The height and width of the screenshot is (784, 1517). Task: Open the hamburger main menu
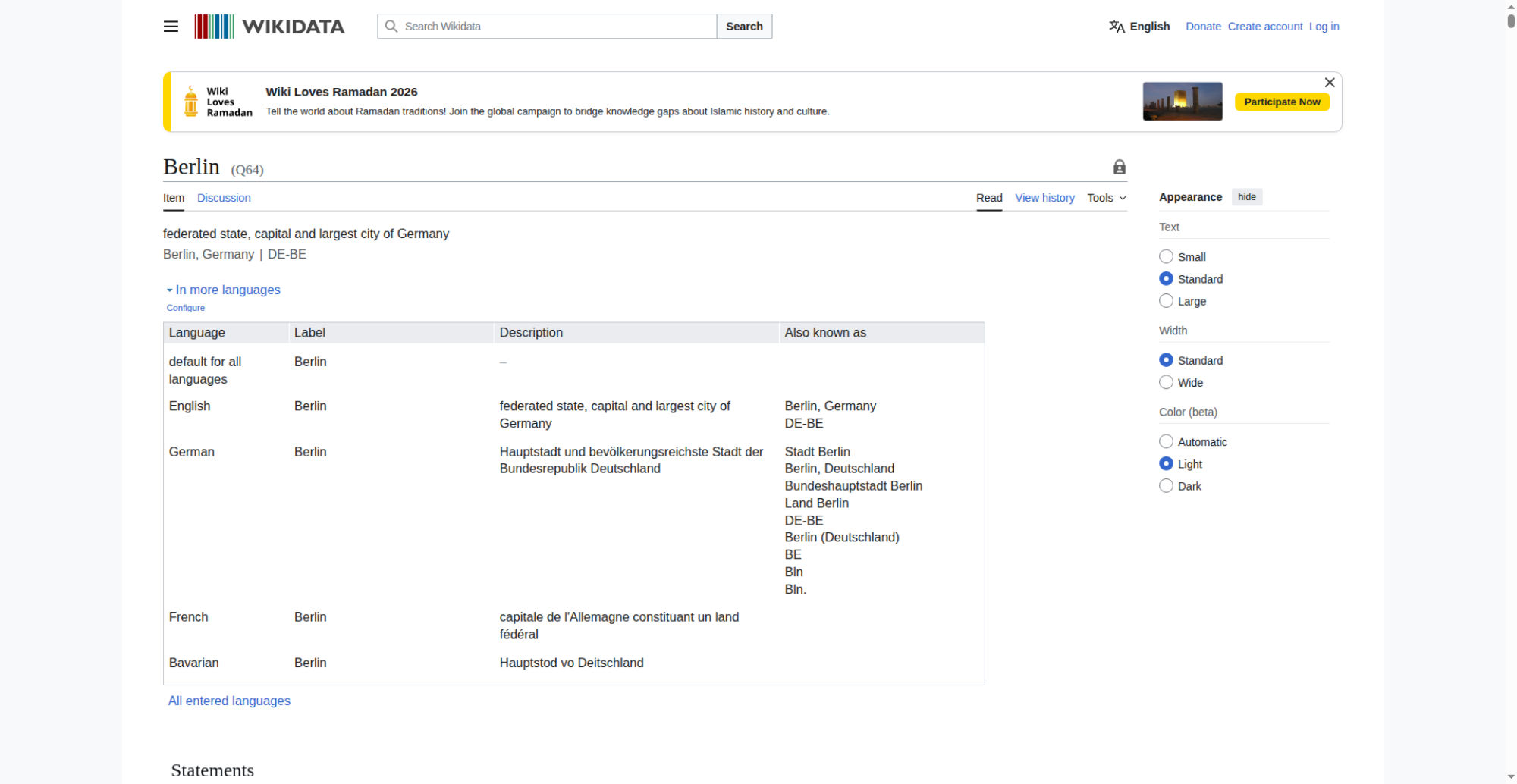tap(171, 27)
